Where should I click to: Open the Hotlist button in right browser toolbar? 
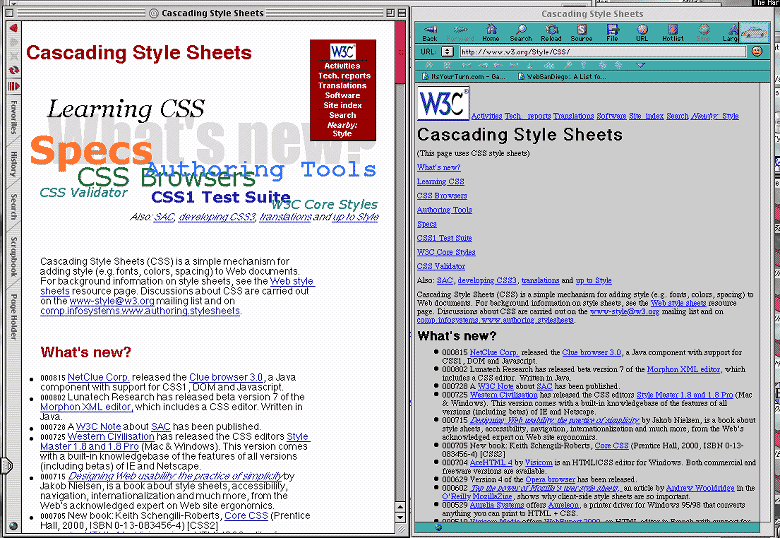point(673,33)
